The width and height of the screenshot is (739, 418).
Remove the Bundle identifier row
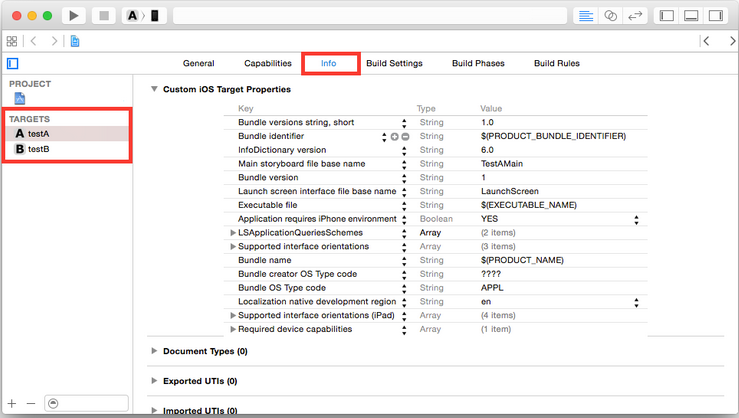pyautogui.click(x=405, y=136)
